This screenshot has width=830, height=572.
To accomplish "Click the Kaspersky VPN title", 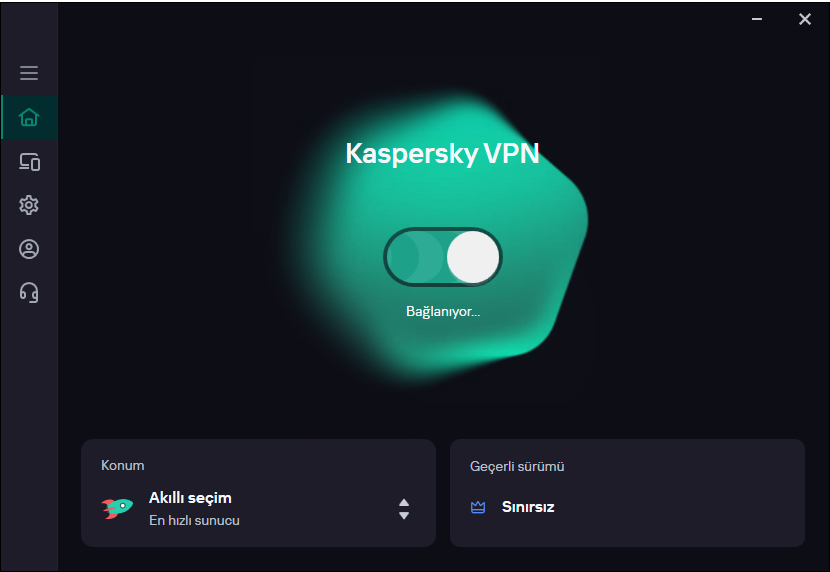I will [442, 153].
